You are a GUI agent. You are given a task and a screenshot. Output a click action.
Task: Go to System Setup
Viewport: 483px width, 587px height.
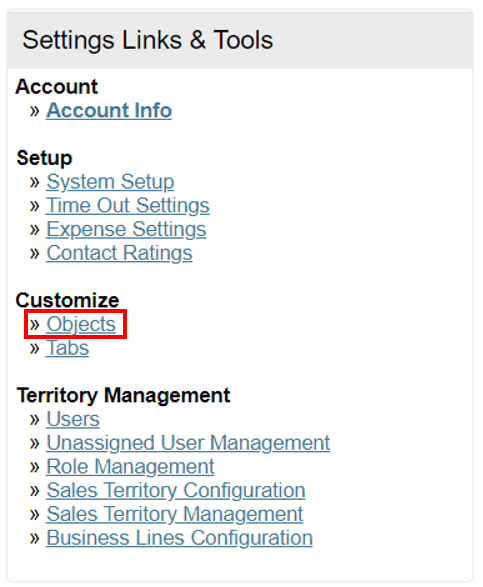tap(110, 182)
